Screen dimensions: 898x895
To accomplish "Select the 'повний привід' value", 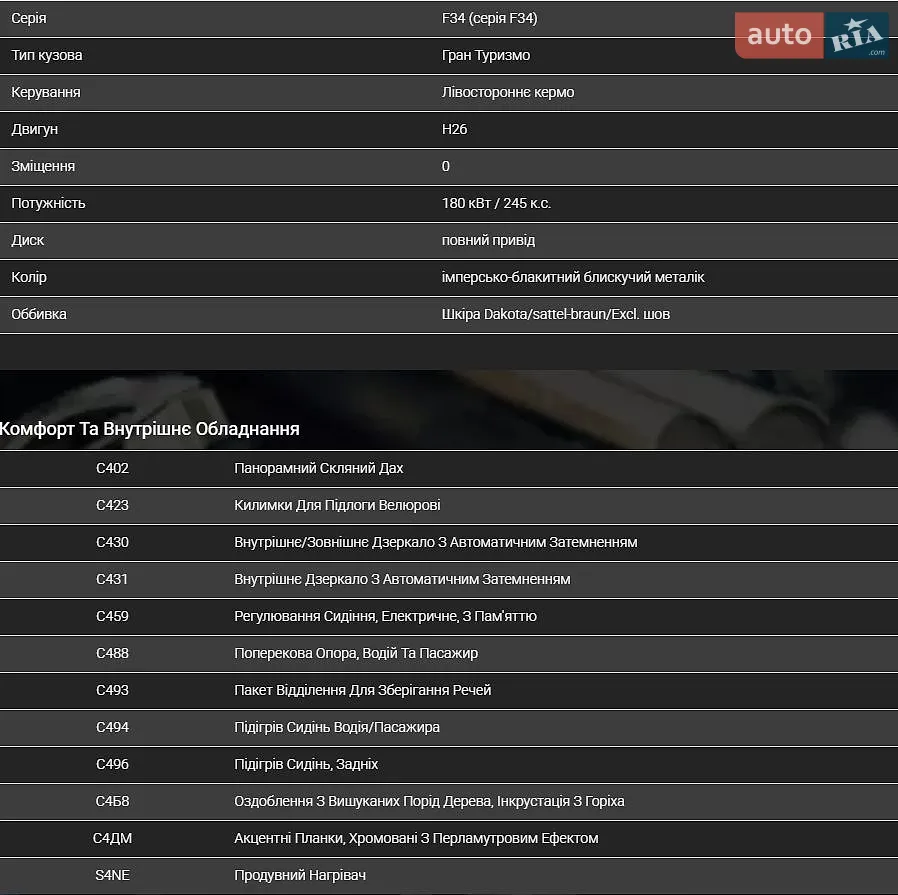I will click(x=489, y=240).
